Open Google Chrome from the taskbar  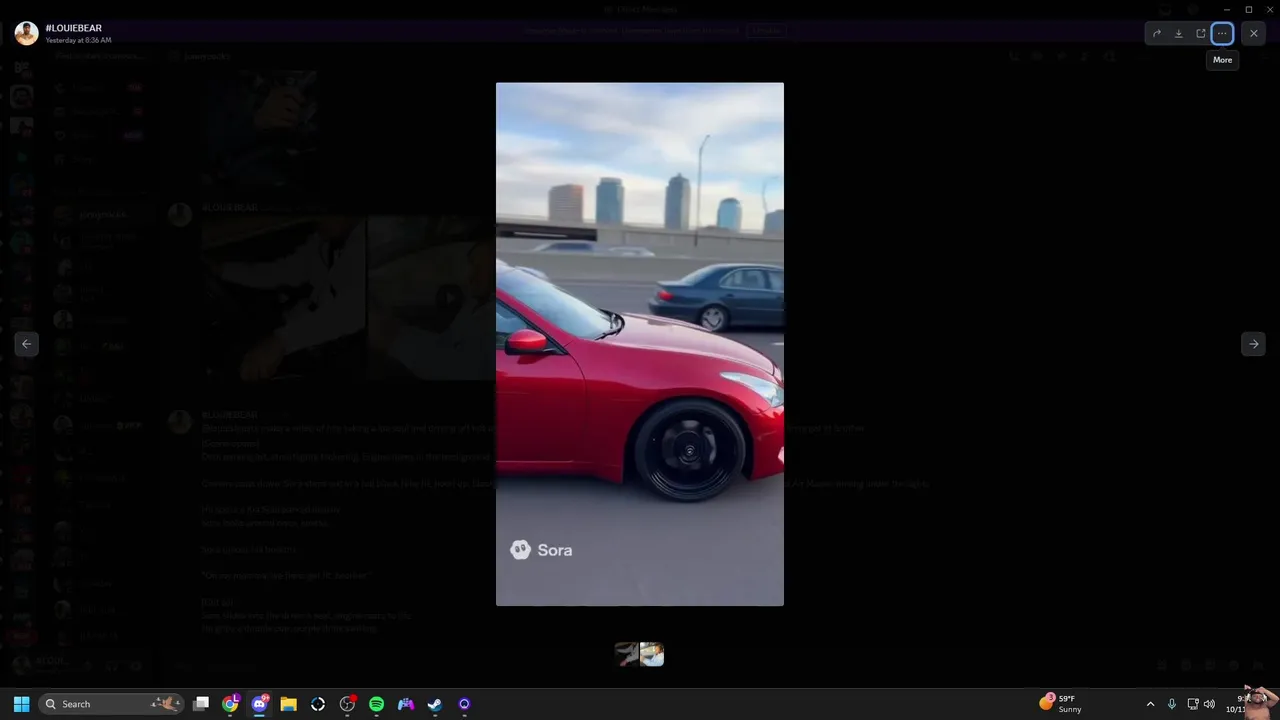pyautogui.click(x=230, y=704)
